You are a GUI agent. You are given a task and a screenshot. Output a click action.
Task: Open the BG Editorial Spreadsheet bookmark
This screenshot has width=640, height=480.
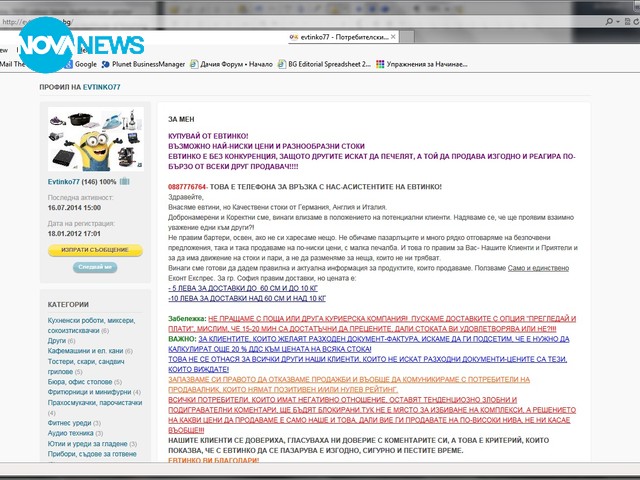click(324, 64)
